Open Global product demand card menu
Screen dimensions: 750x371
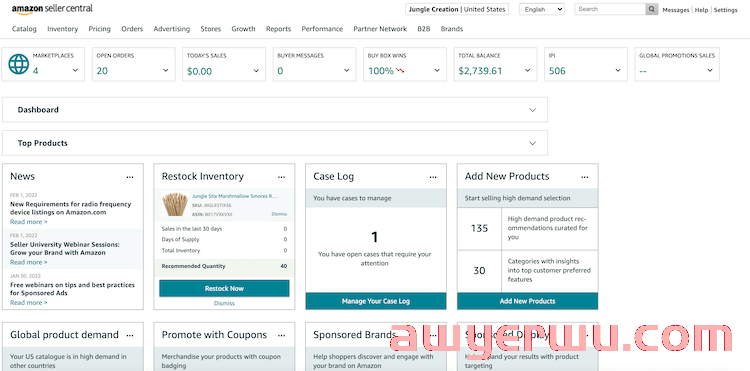[130, 335]
